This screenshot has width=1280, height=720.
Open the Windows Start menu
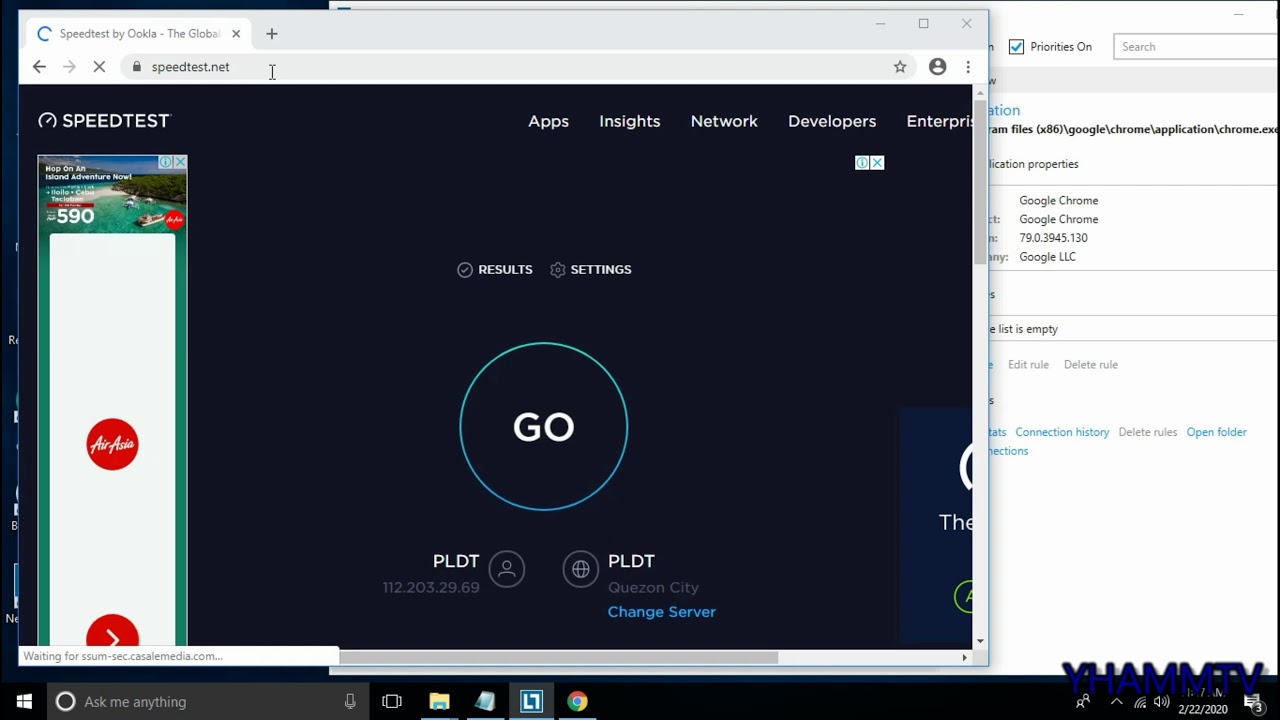(x=24, y=702)
